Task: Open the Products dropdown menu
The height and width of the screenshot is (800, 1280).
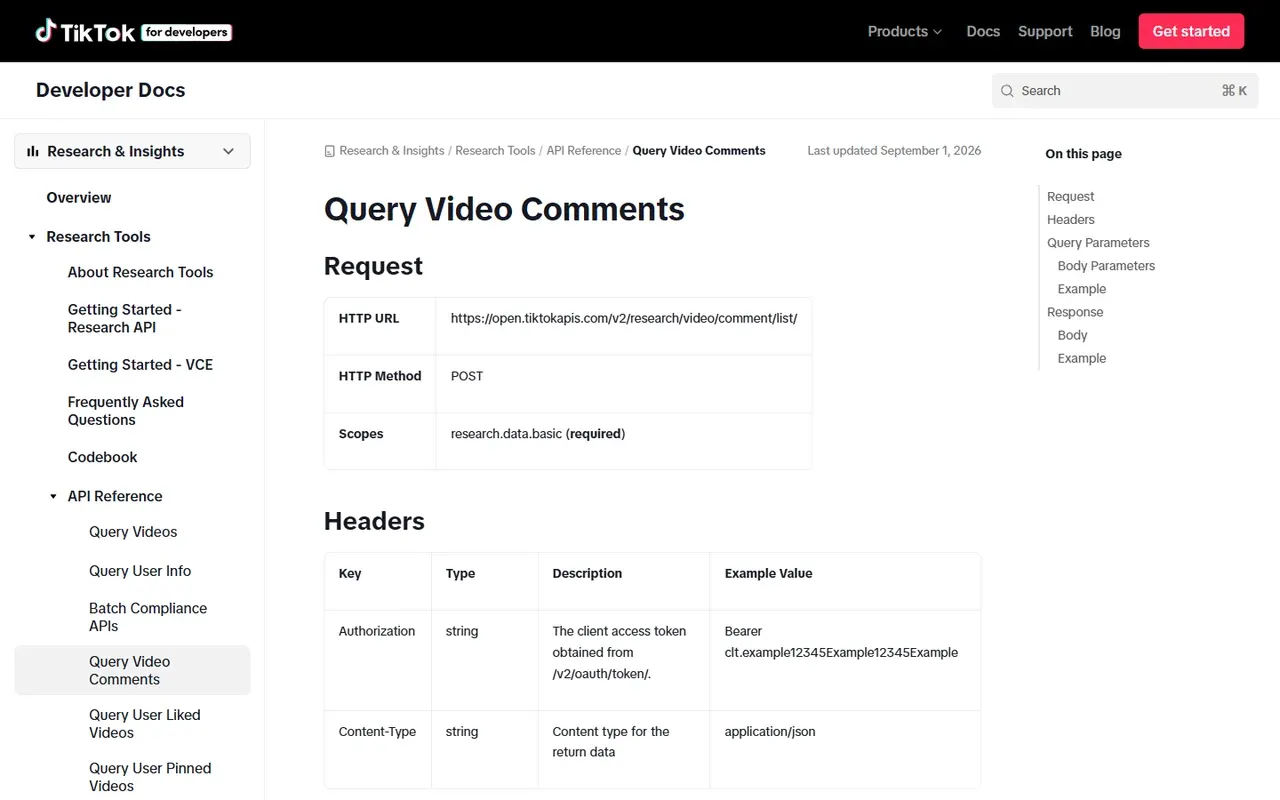Action: [x=905, y=31]
